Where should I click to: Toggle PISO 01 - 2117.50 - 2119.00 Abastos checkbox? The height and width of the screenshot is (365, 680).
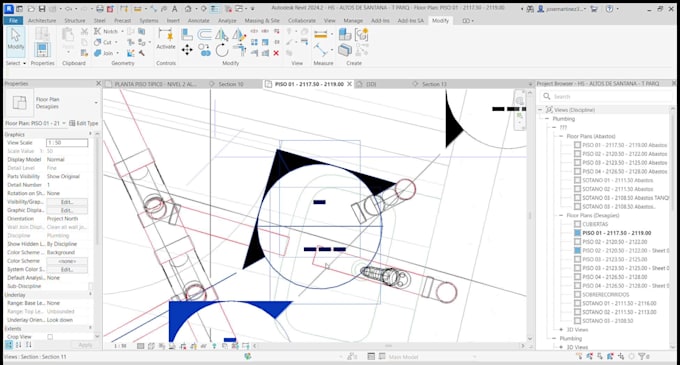[577, 145]
